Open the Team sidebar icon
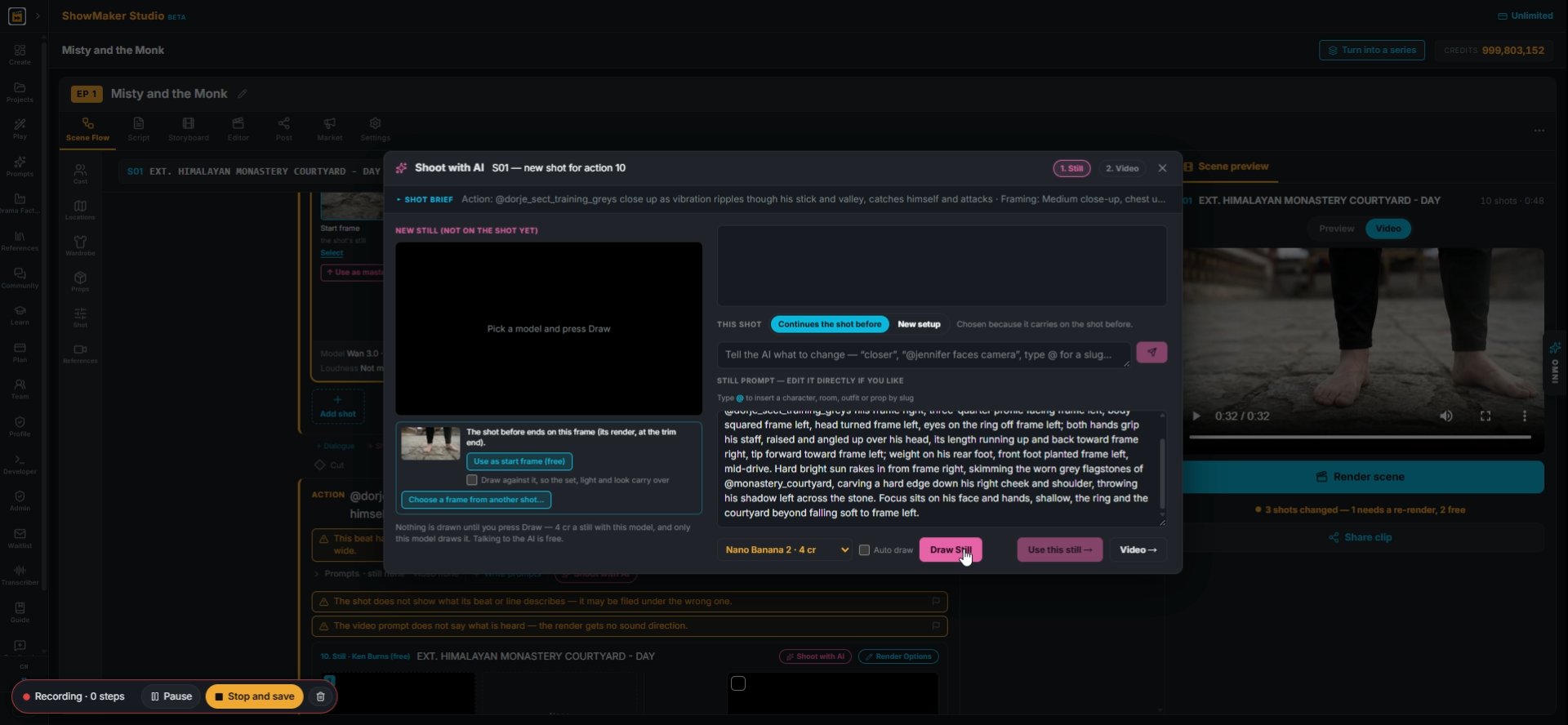Viewport: 1568px width, 725px height. 20,389
